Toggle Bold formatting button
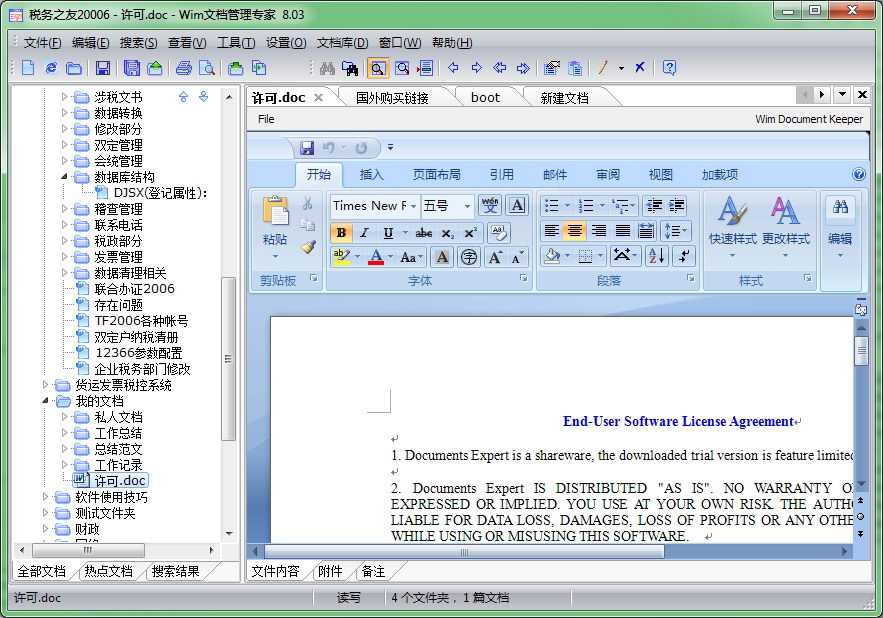 point(341,233)
